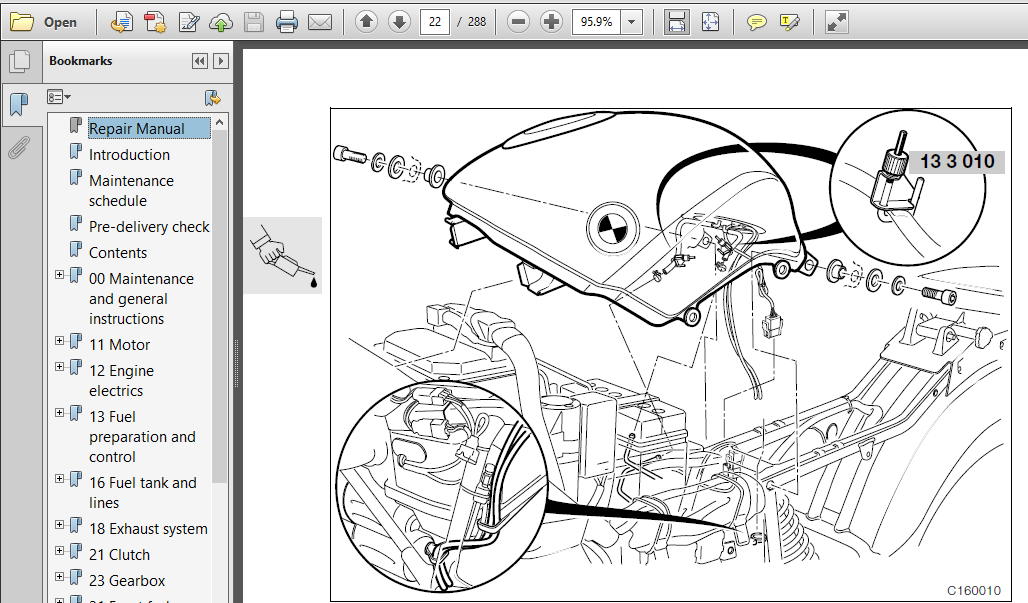Open the 16 Fuel tank and lines text
This screenshot has width=1028, height=603.
142,493
